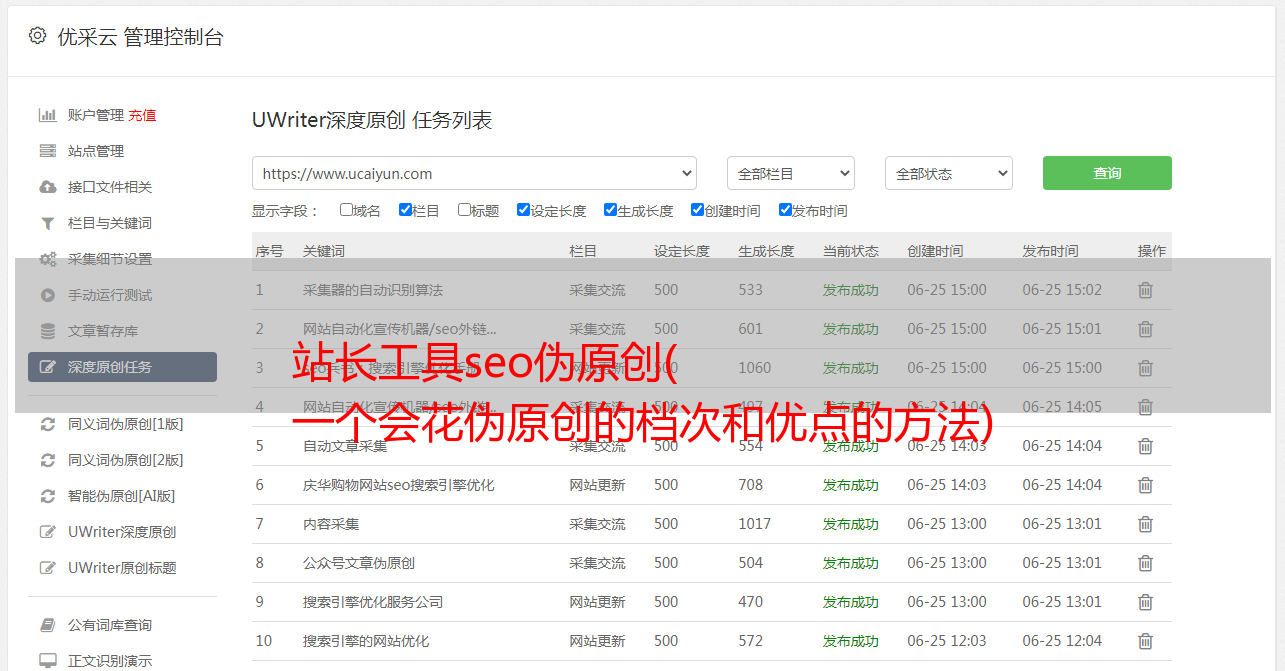The height and width of the screenshot is (671, 1285).
Task: Enable the 标题 display field checkbox
Action: (464, 210)
